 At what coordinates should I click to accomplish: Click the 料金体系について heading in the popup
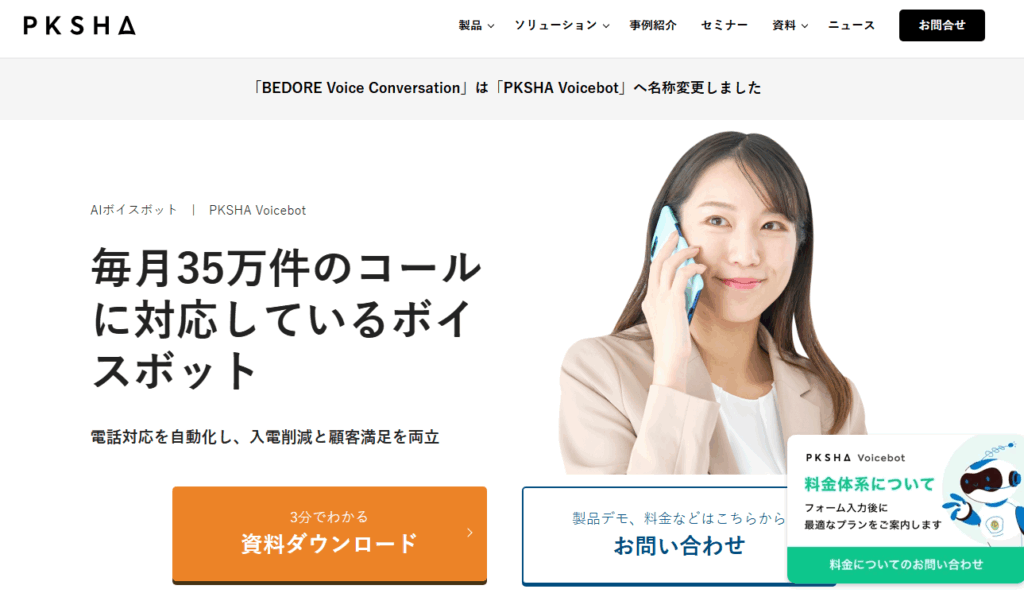pos(869,484)
